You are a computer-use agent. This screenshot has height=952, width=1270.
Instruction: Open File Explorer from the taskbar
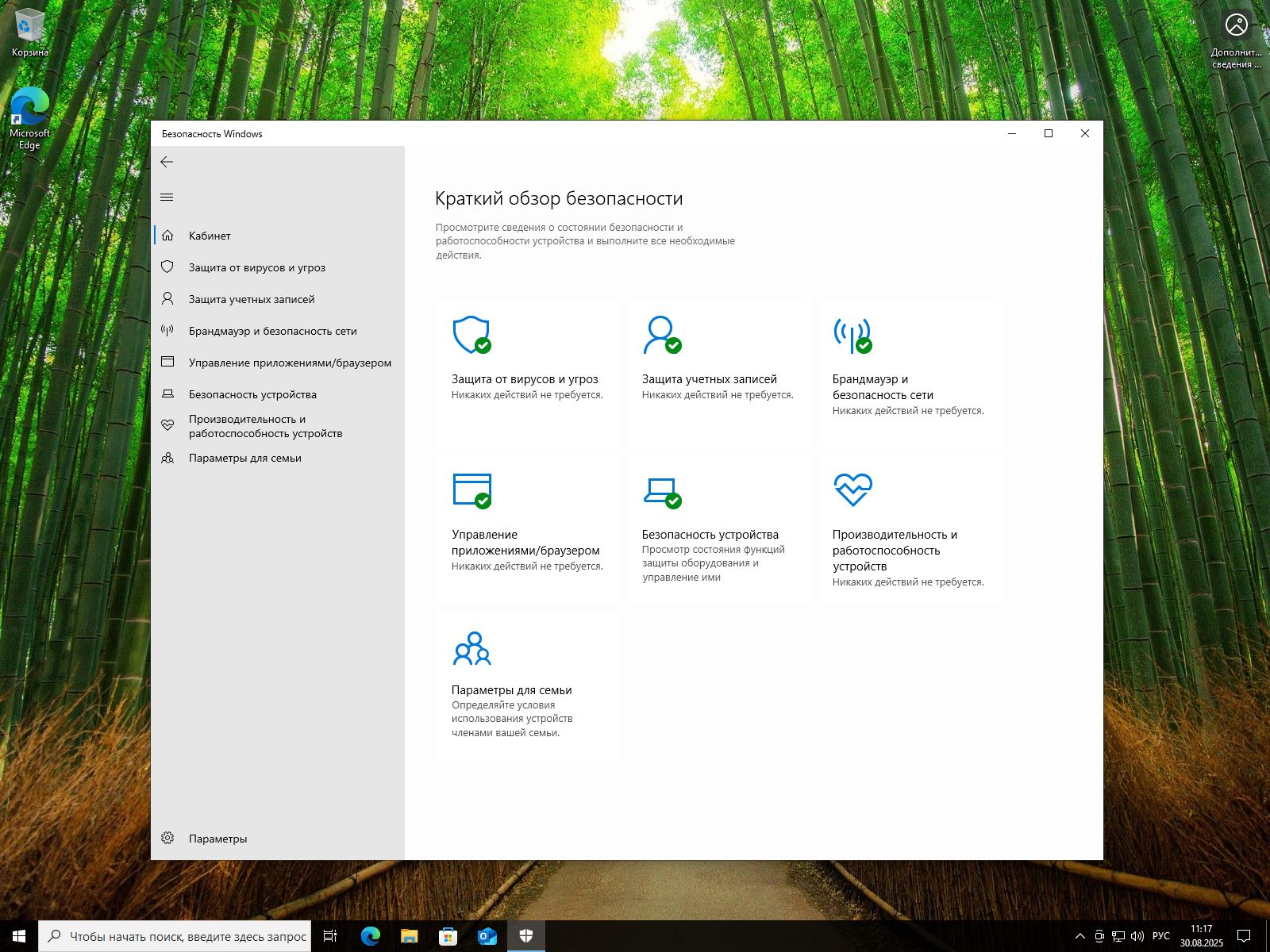click(x=409, y=936)
